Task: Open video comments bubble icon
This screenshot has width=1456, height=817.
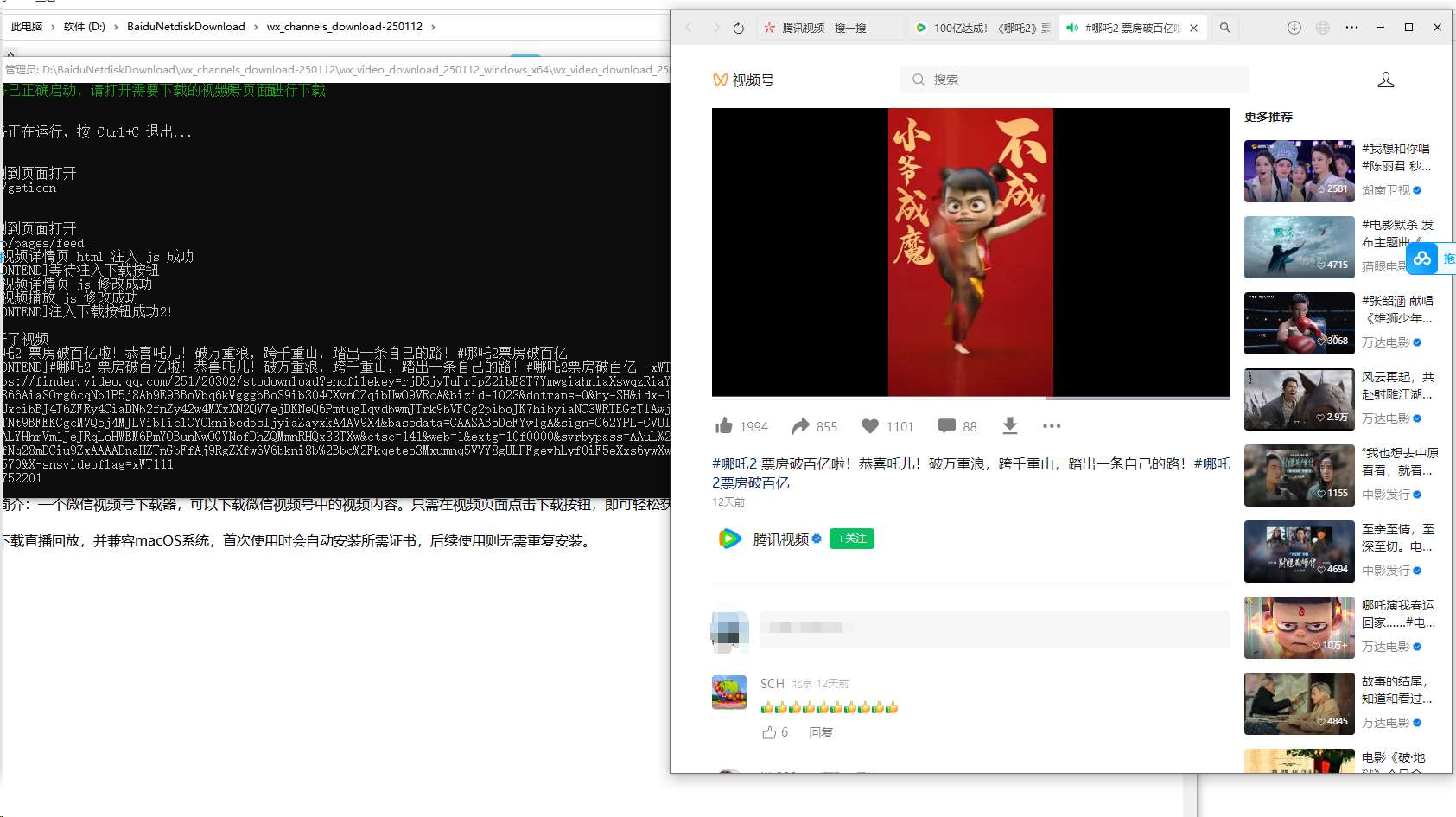Action: tap(947, 425)
